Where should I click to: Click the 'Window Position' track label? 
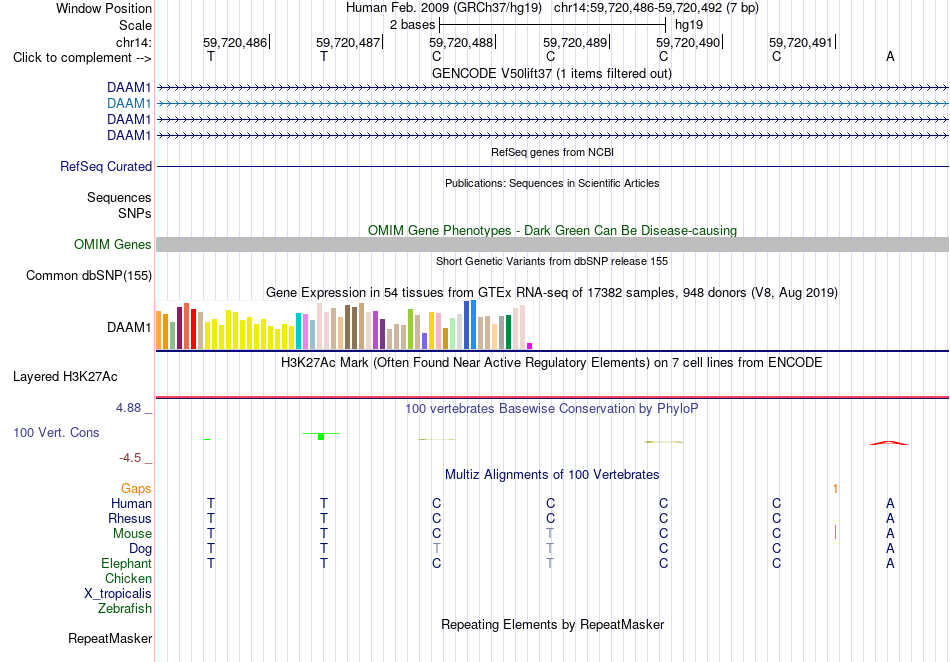(104, 8)
